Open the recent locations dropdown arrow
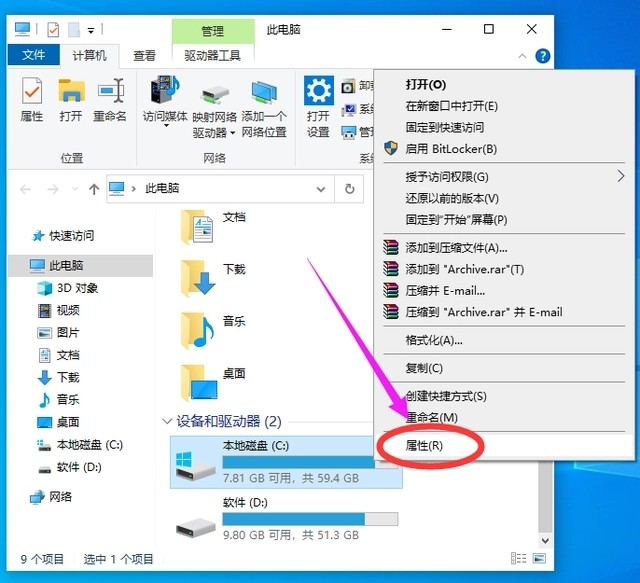Screen dimensions: 640x583 pyautogui.click(x=75, y=189)
